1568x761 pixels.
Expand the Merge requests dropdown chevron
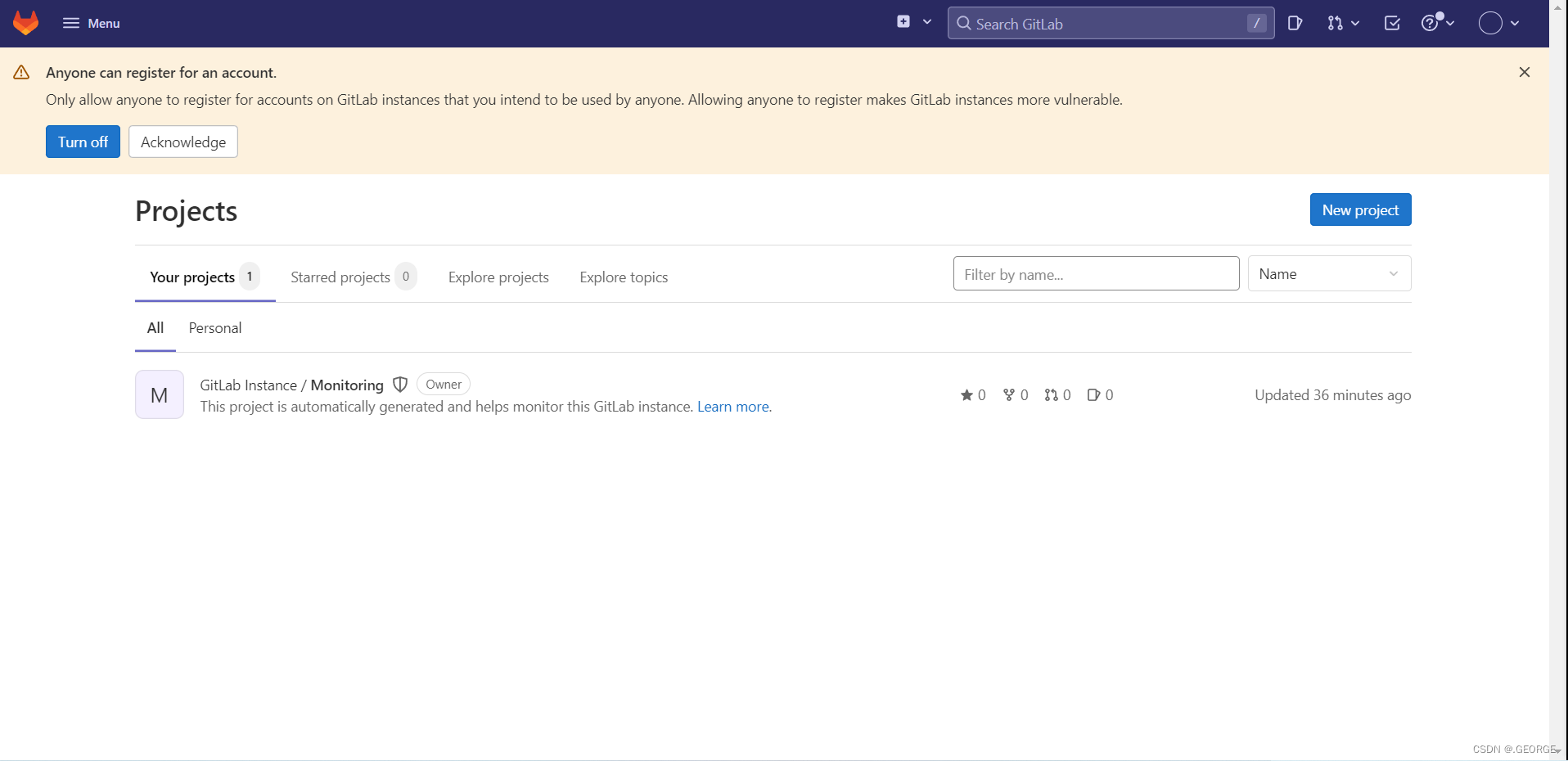coord(1355,23)
